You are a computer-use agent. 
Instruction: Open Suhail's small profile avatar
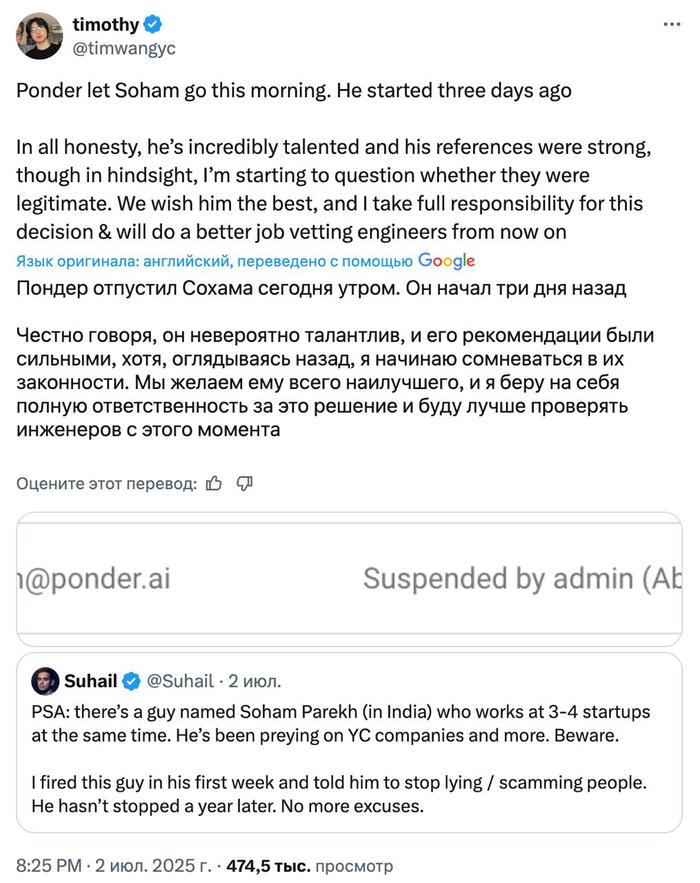tap(45, 681)
